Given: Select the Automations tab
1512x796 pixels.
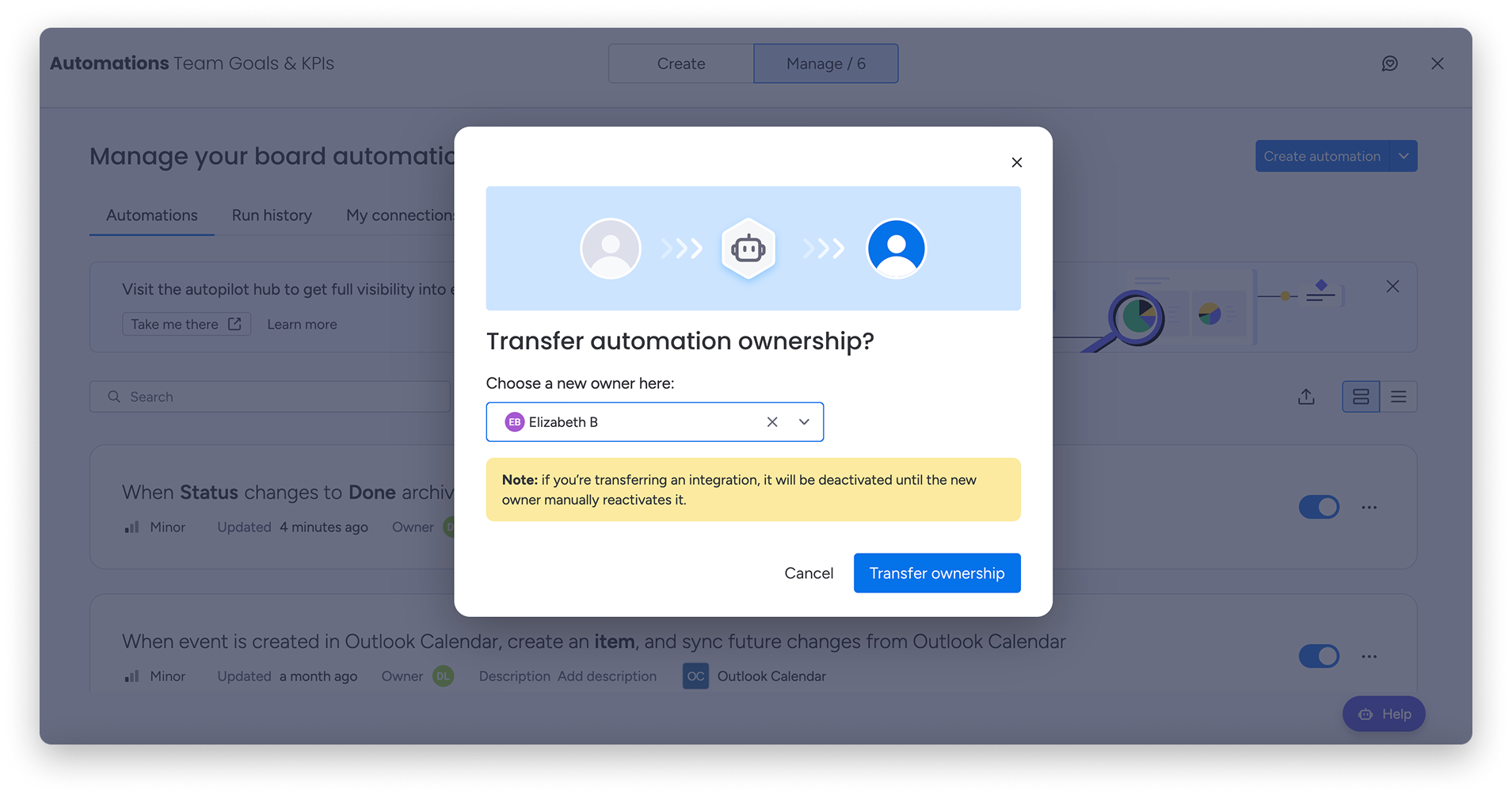Looking at the screenshot, I should click(152, 215).
